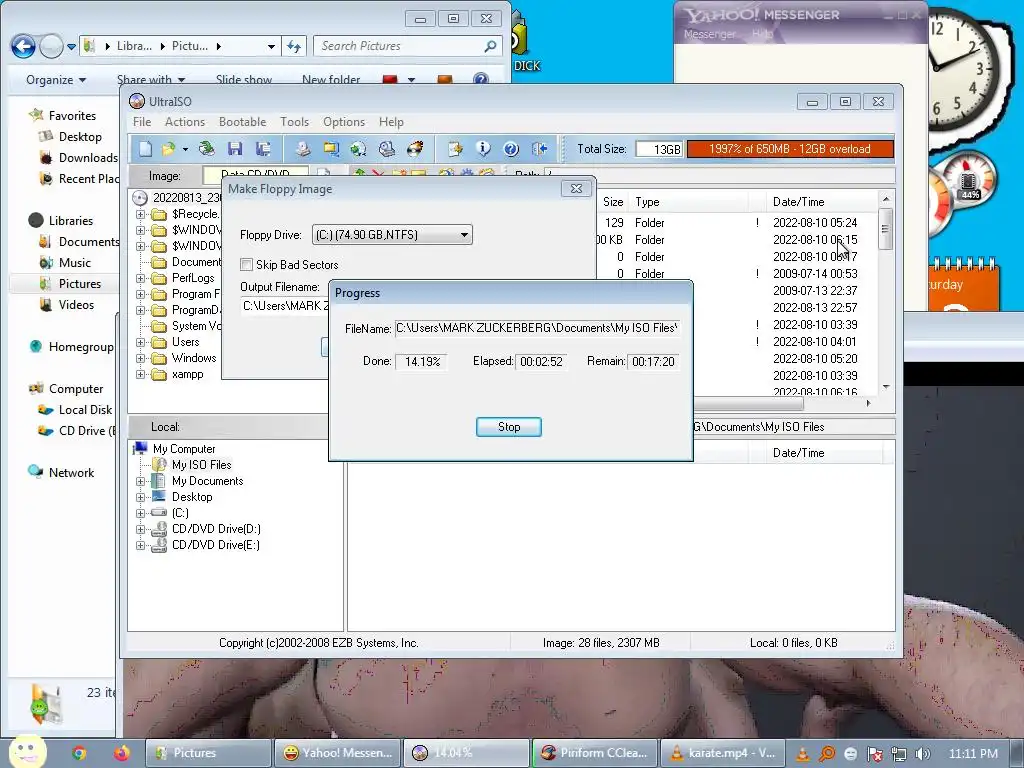Viewport: 1024px width, 768px height.
Task: Switch to Piriform CCleaner taskbar button
Action: pyautogui.click(x=595, y=753)
